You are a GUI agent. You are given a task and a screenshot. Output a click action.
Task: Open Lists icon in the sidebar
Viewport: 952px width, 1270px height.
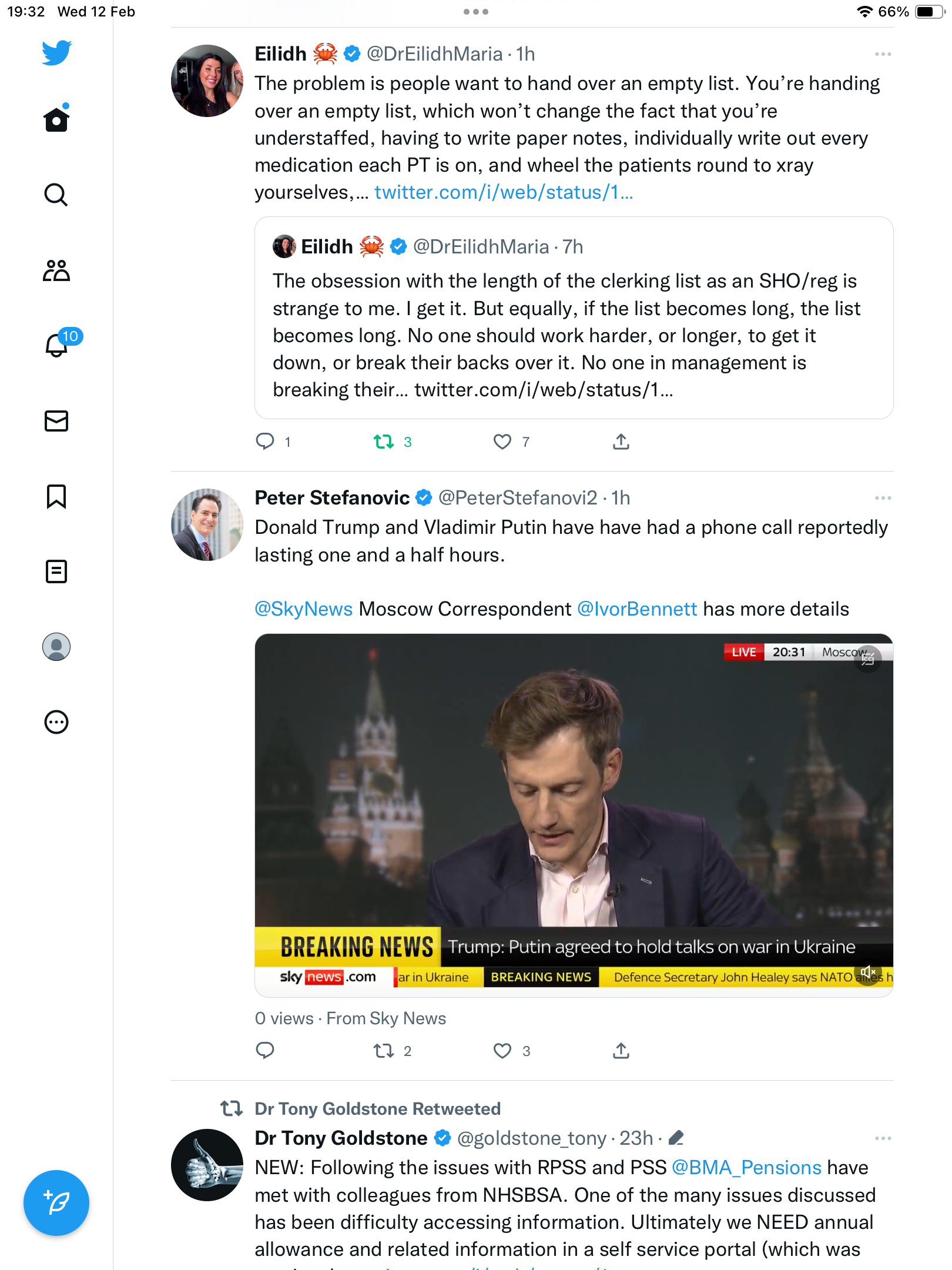coord(56,571)
